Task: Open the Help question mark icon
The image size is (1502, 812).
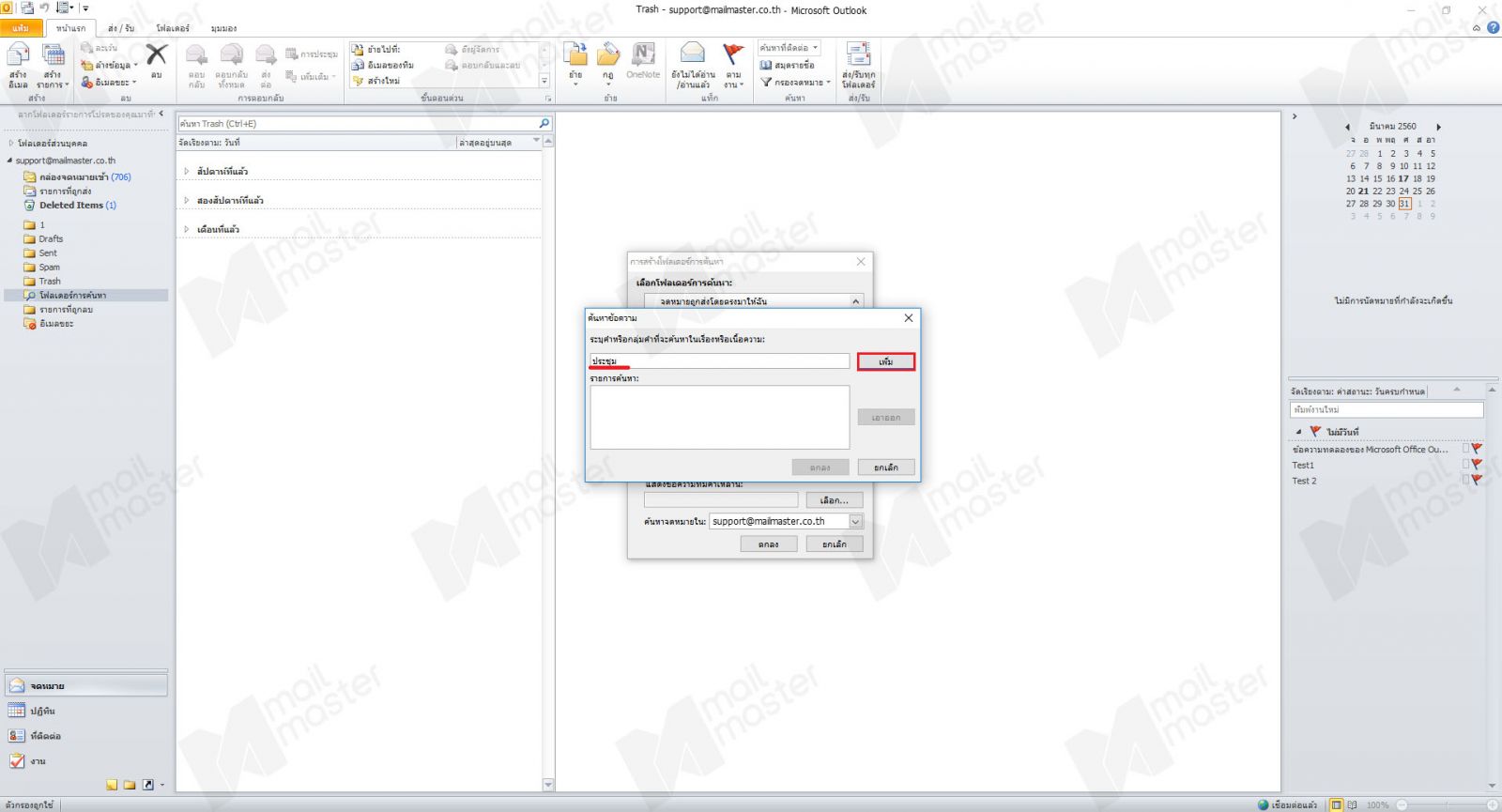Action: point(1493,27)
